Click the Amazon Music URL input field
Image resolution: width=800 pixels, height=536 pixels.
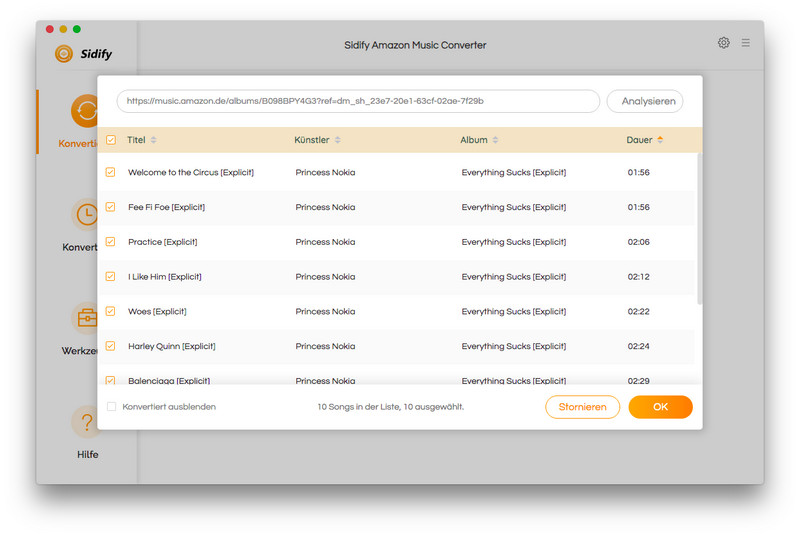pyautogui.click(x=358, y=101)
